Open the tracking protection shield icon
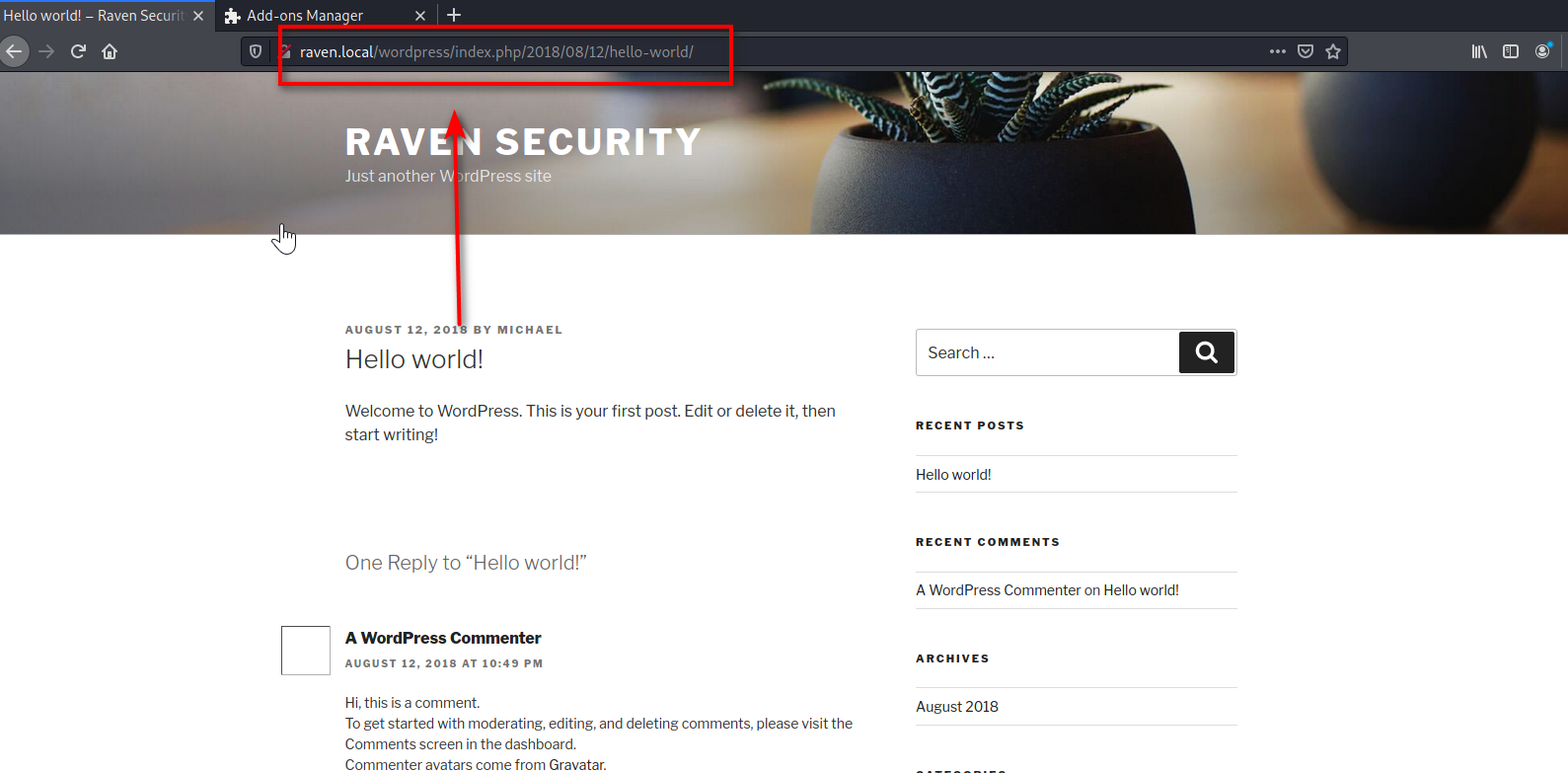The image size is (1568, 773). pyautogui.click(x=256, y=51)
